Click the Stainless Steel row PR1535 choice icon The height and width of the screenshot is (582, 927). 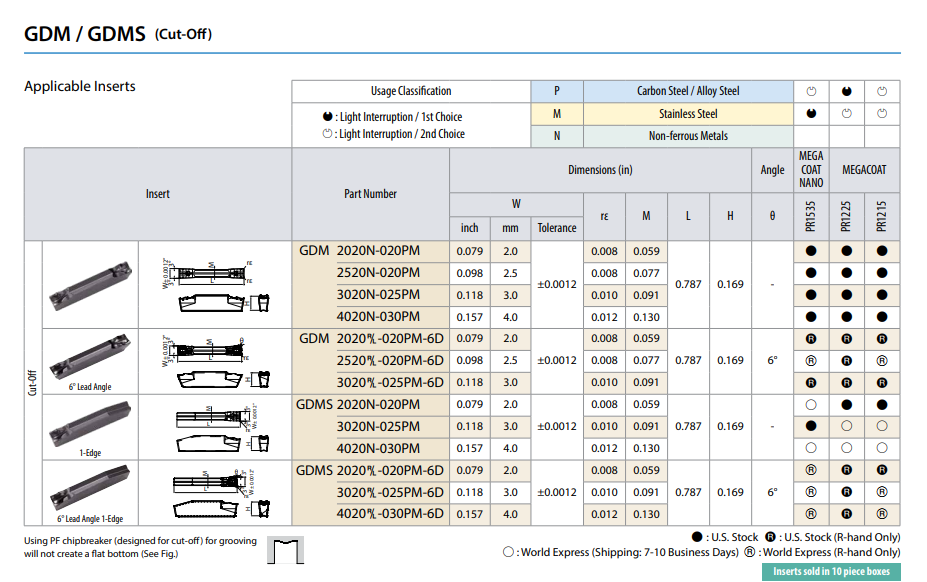[x=811, y=114]
